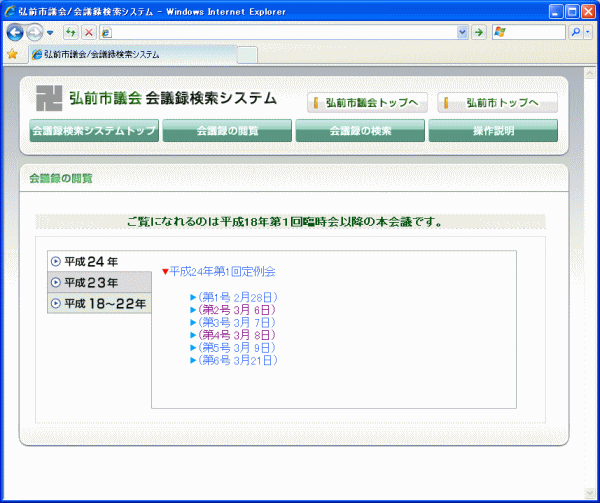Viewport: 600px width, 503px height.
Task: Click the 会議録の閲覧 section heading
Action: pyautogui.click(x=61, y=178)
